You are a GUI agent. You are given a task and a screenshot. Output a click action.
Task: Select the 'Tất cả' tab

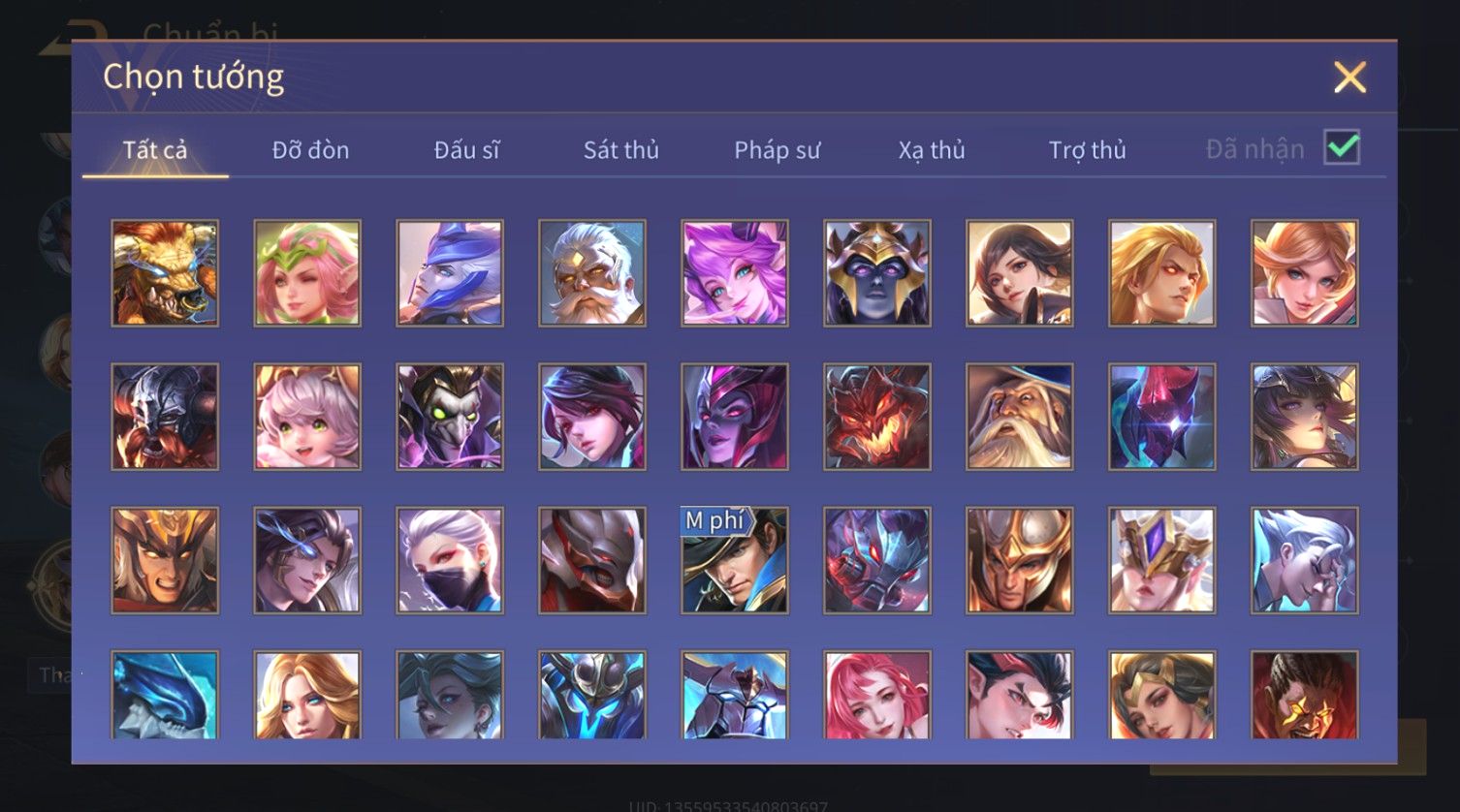point(155,150)
